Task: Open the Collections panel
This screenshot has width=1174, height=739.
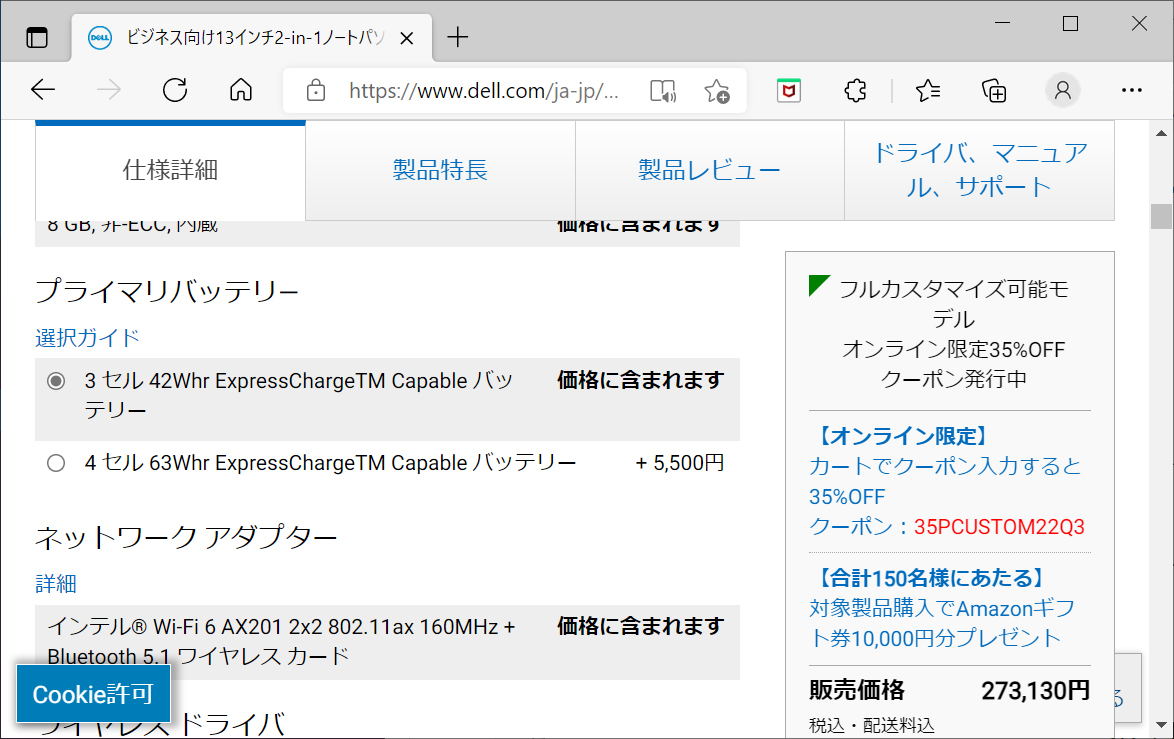Action: pyautogui.click(x=994, y=91)
